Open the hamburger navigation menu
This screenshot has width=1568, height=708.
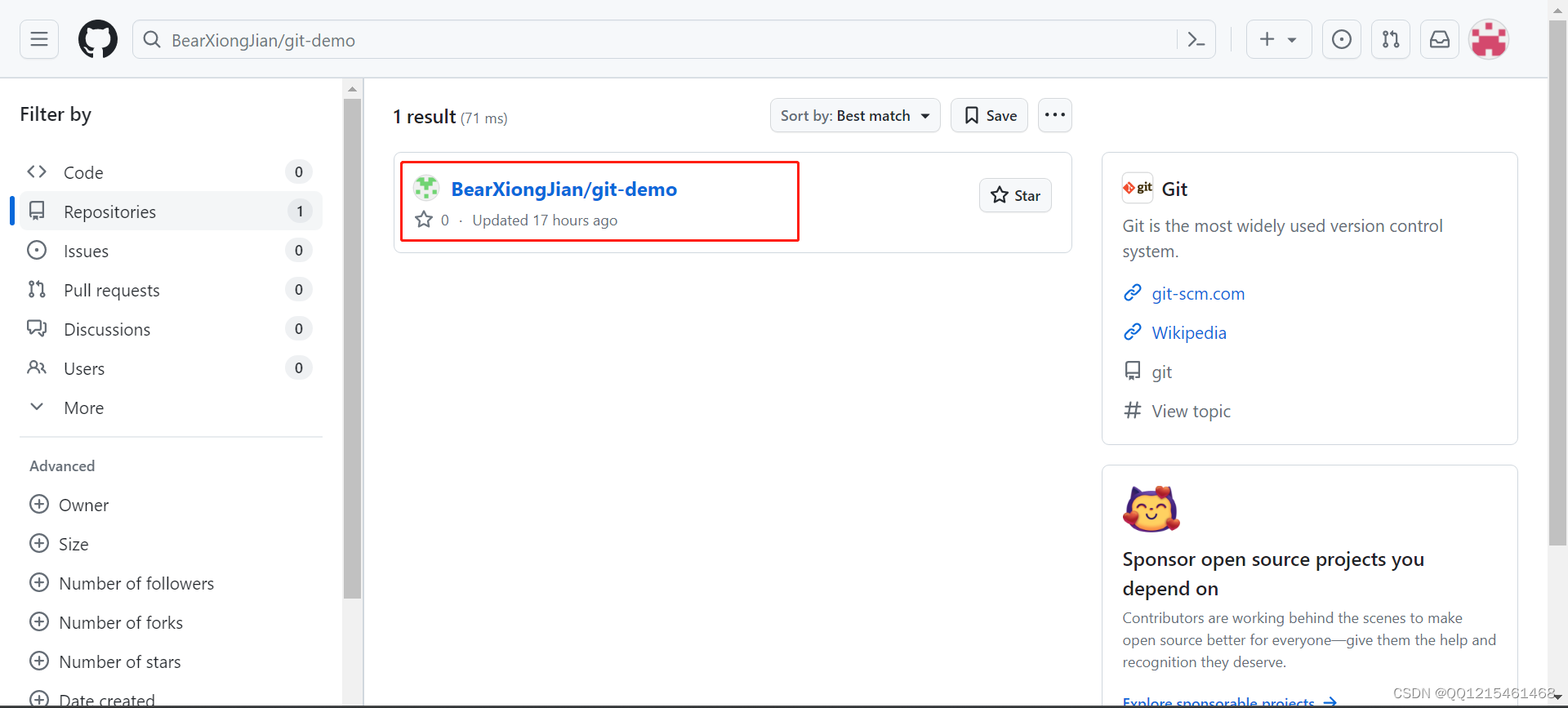tap(39, 39)
